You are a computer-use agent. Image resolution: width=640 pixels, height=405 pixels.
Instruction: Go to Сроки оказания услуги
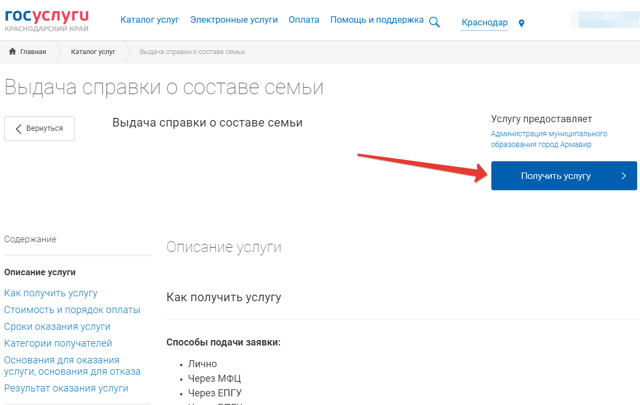point(57,327)
